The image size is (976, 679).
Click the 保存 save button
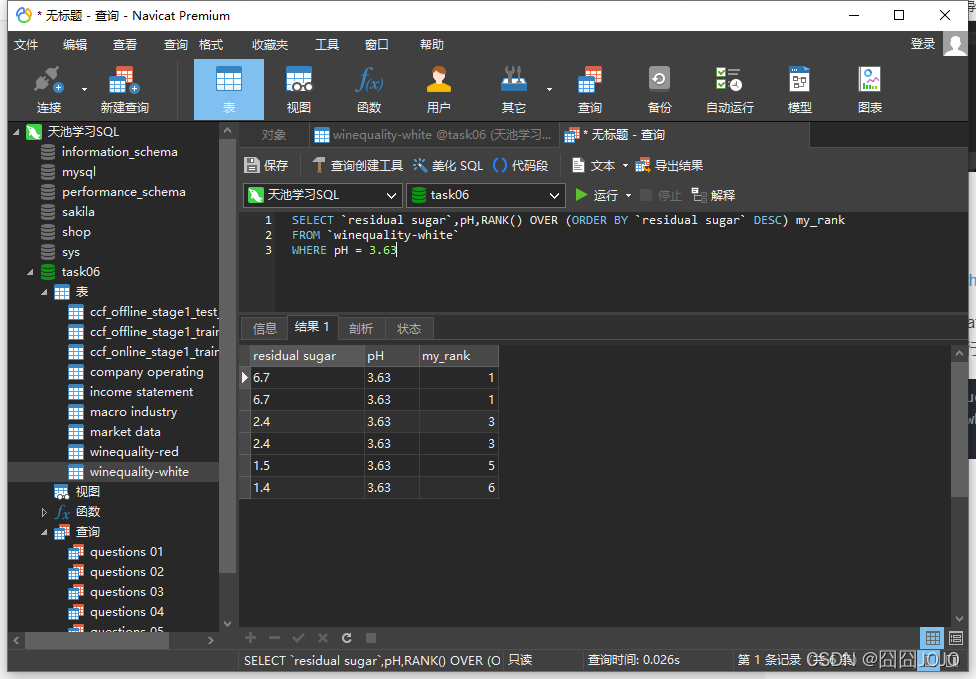click(x=266, y=166)
